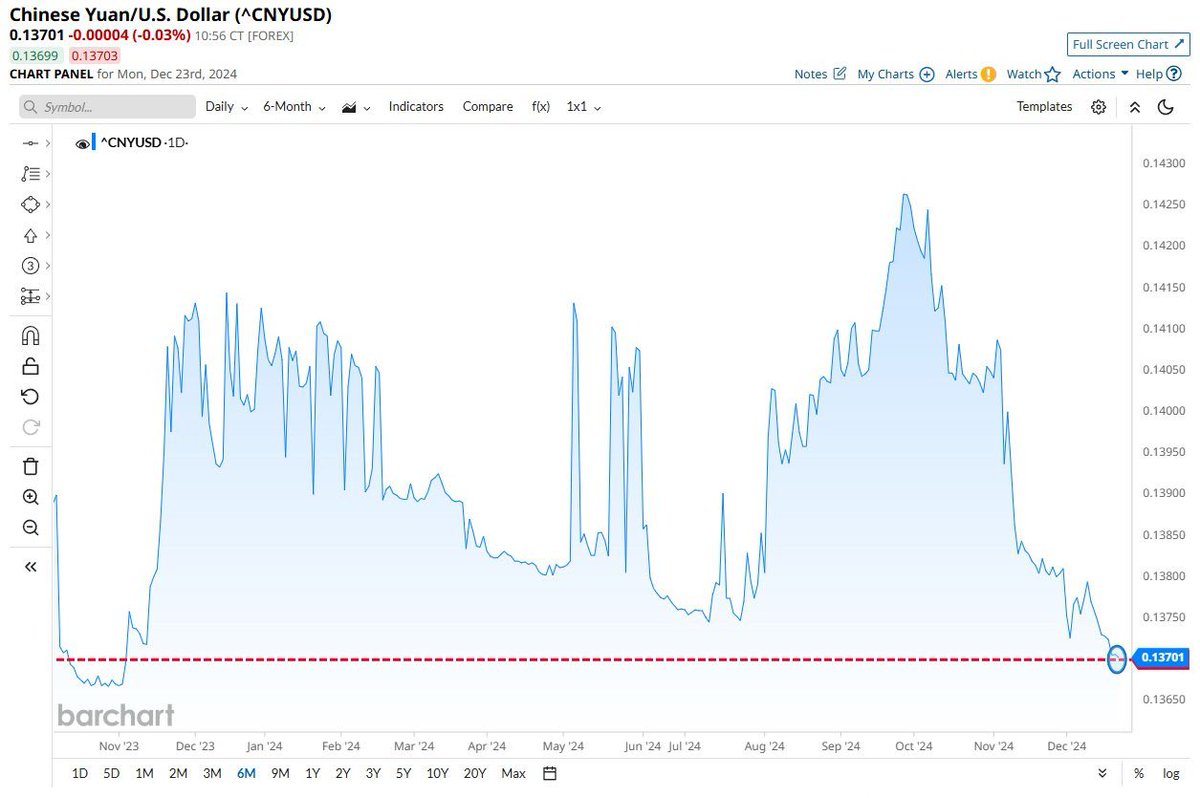Open the Compare menu

[x=488, y=107]
